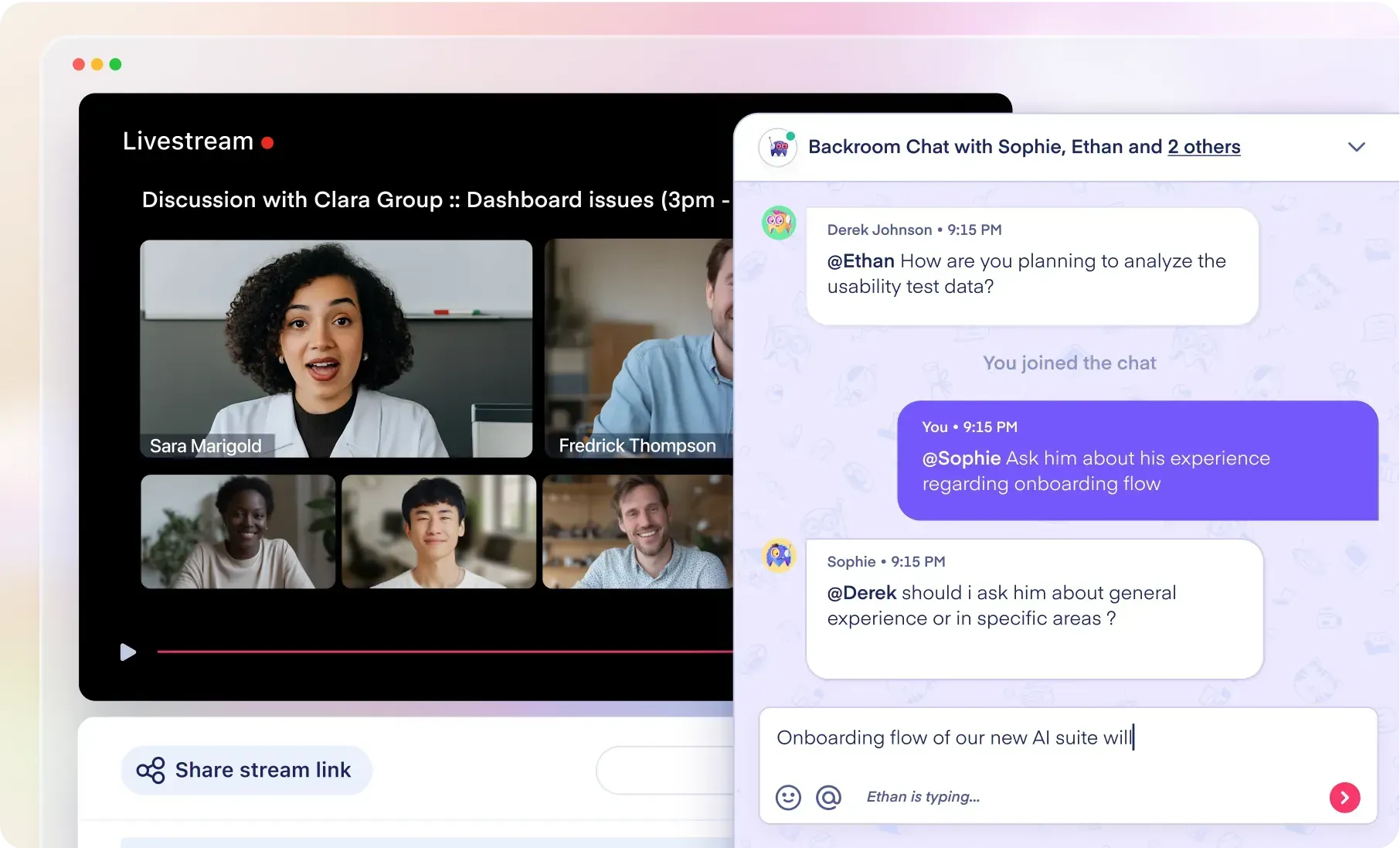Click the green maximize window button
This screenshot has width=1400, height=848.
(116, 64)
